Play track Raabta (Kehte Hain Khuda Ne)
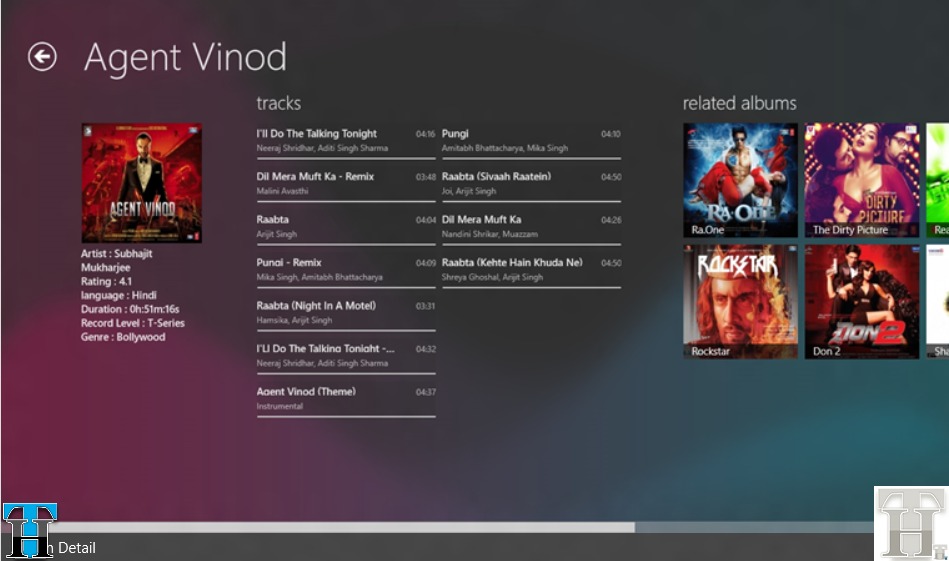949x561 pixels. [x=531, y=270]
